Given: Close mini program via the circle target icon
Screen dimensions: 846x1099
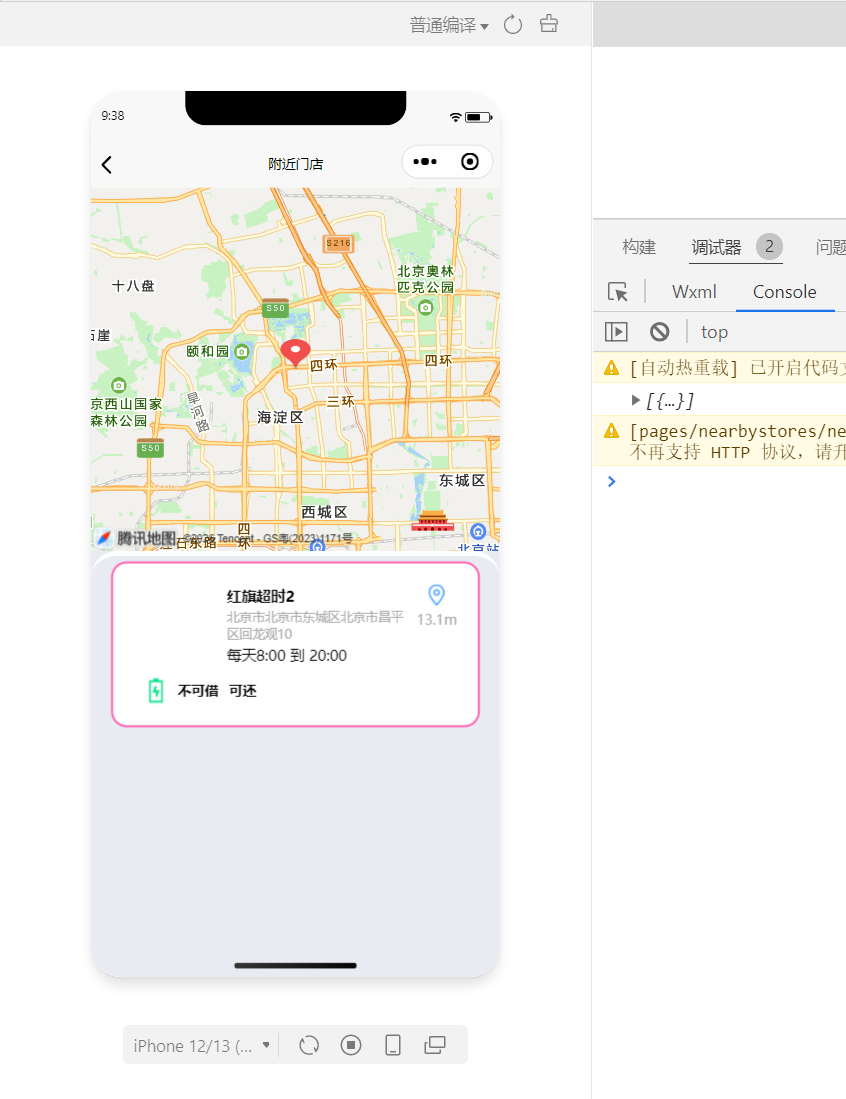Looking at the screenshot, I should point(470,162).
